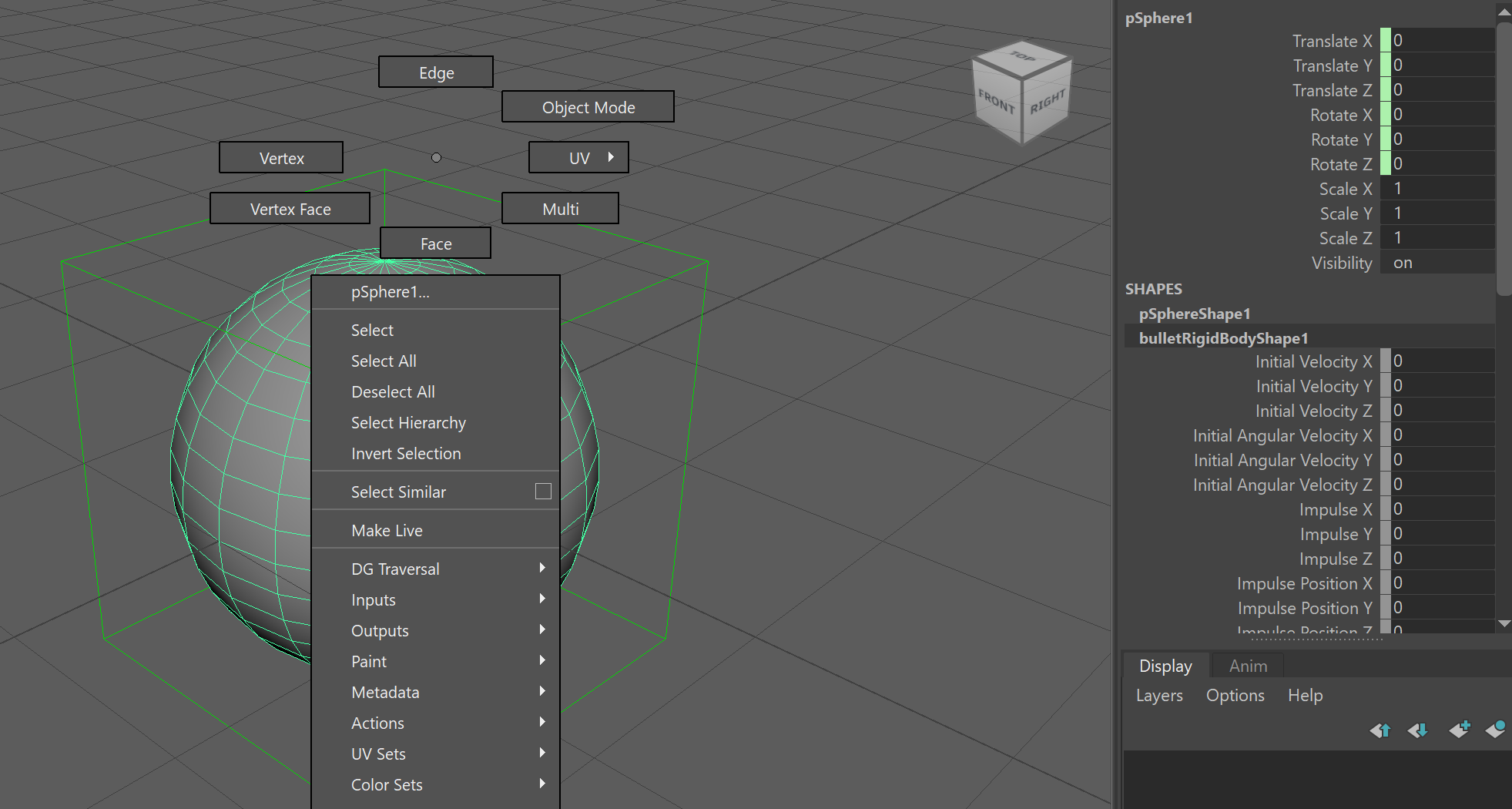Create layer from selected objects icon
The image size is (1512, 809).
[x=1496, y=729]
